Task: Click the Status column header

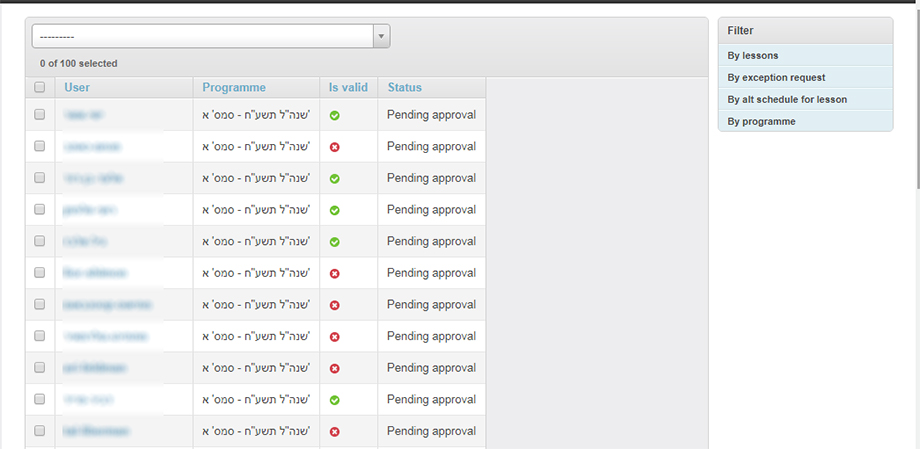Action: pos(405,88)
